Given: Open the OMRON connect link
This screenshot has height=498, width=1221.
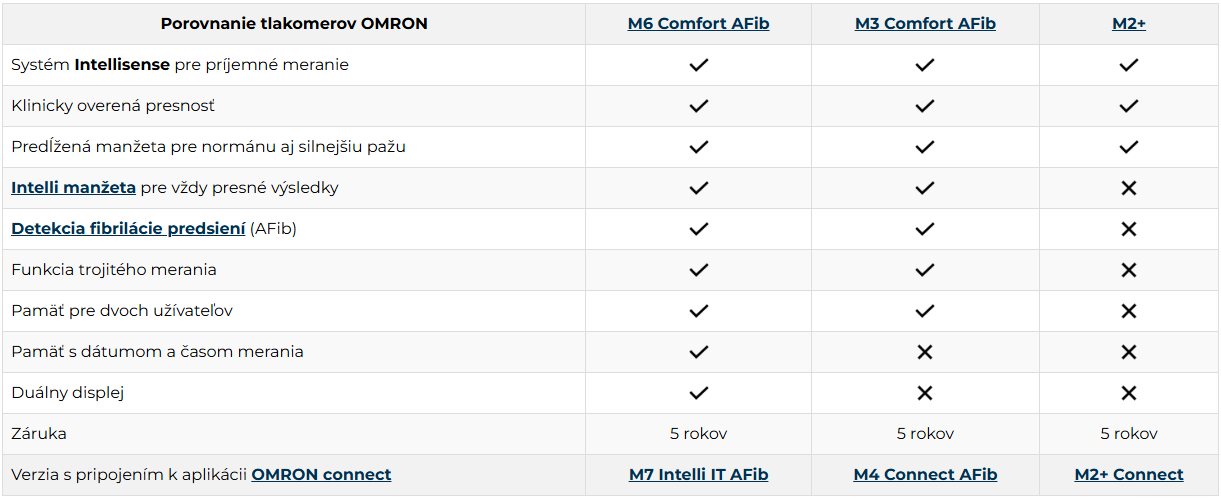Looking at the screenshot, I should click(x=321, y=475).
